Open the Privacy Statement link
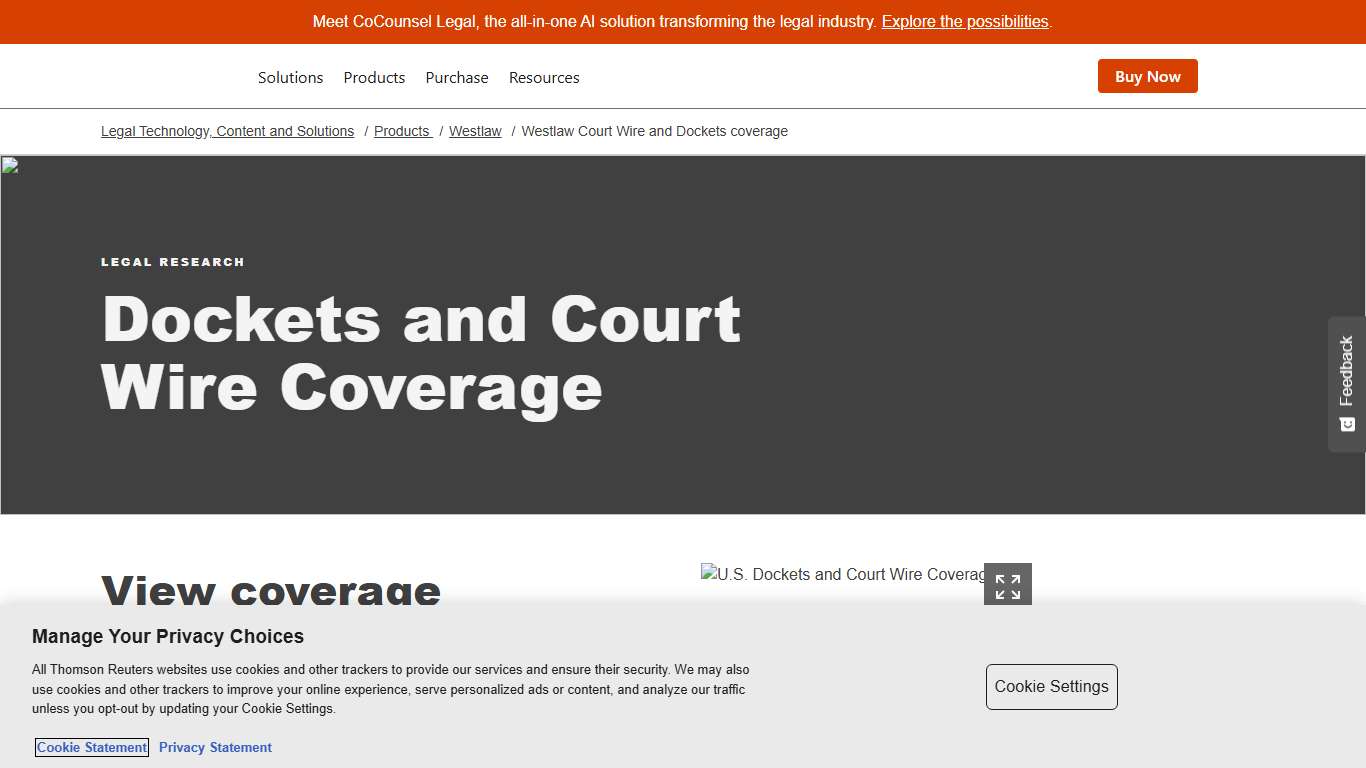This screenshot has width=1366, height=768. pos(215,747)
